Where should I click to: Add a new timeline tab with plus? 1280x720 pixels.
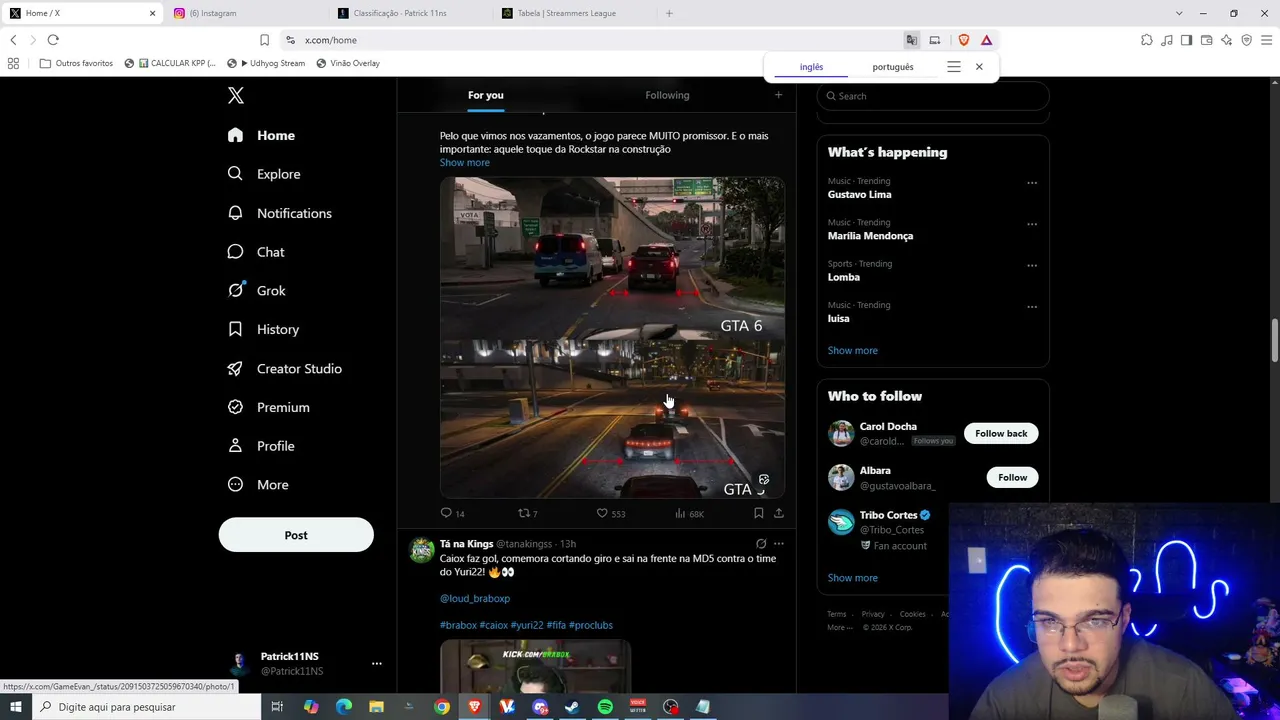click(778, 95)
